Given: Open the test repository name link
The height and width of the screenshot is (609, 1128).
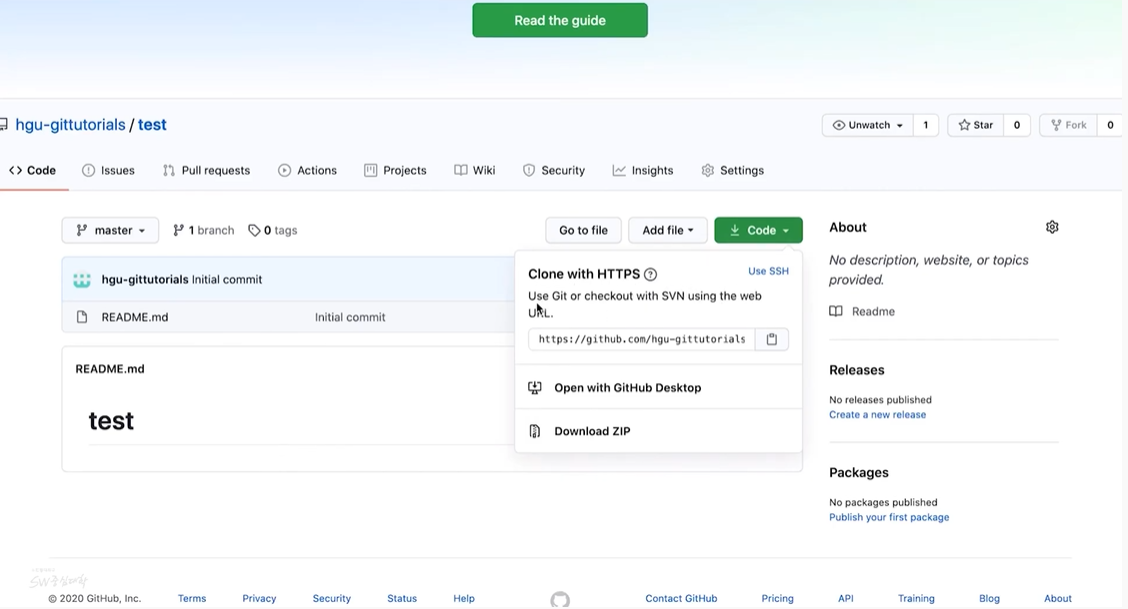Looking at the screenshot, I should pos(152,124).
